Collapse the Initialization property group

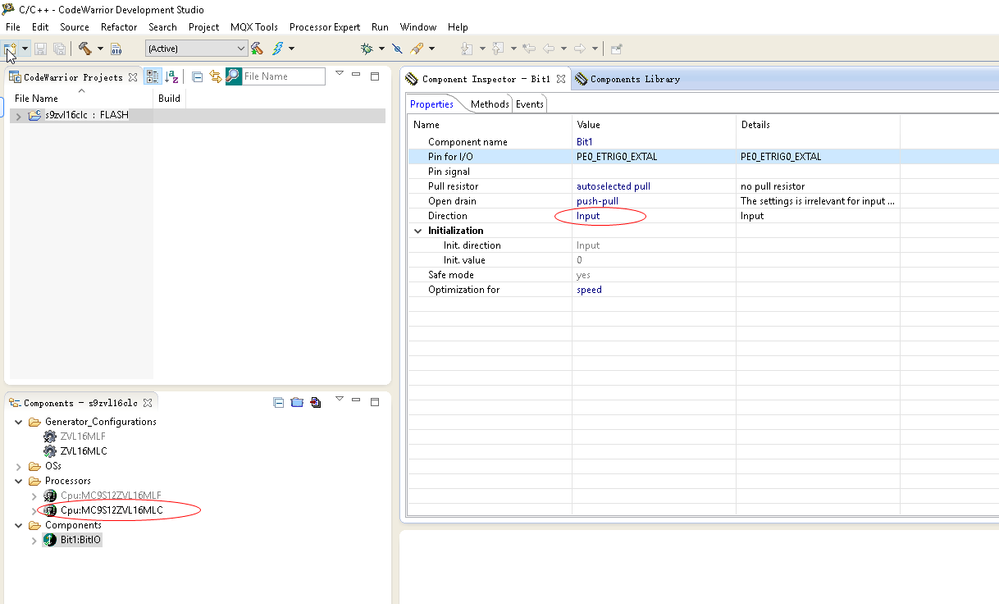(418, 231)
